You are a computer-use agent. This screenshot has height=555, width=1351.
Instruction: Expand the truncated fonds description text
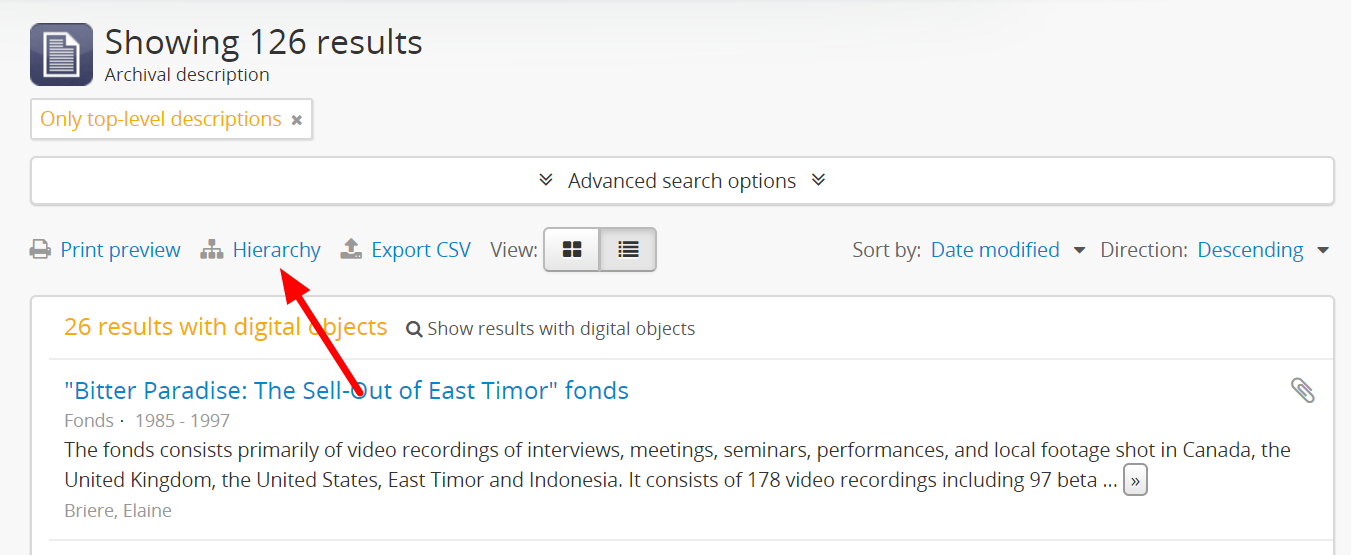1134,481
